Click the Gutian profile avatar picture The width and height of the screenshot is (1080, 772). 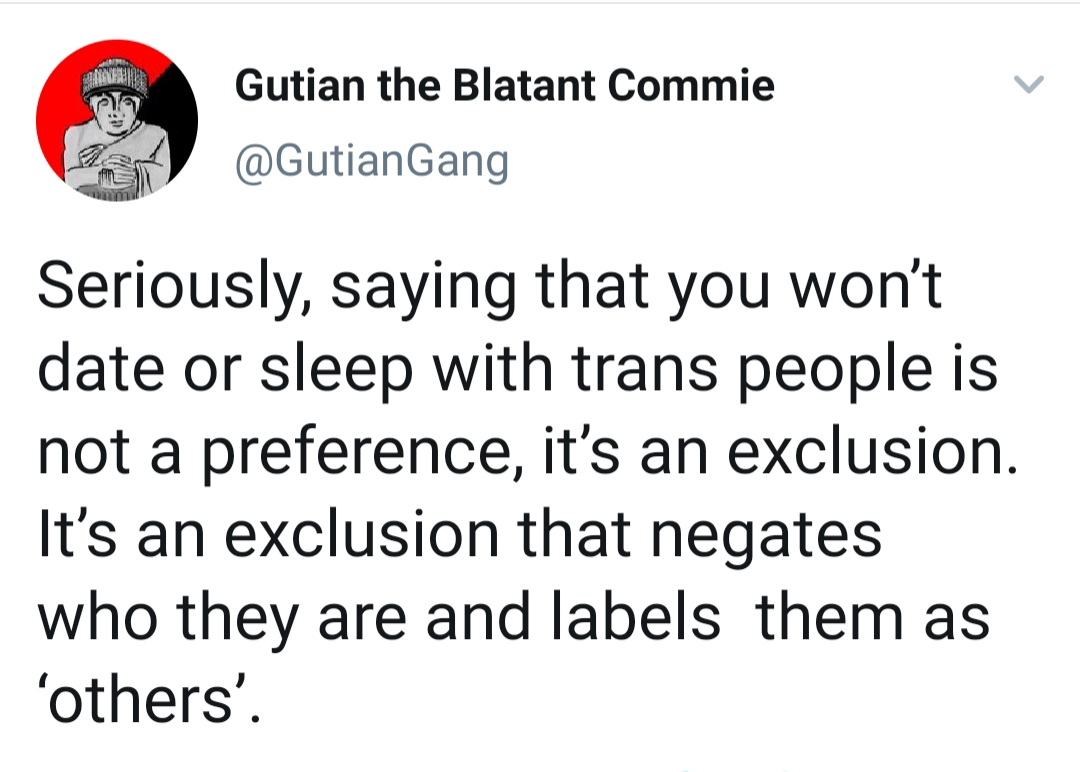(117, 121)
